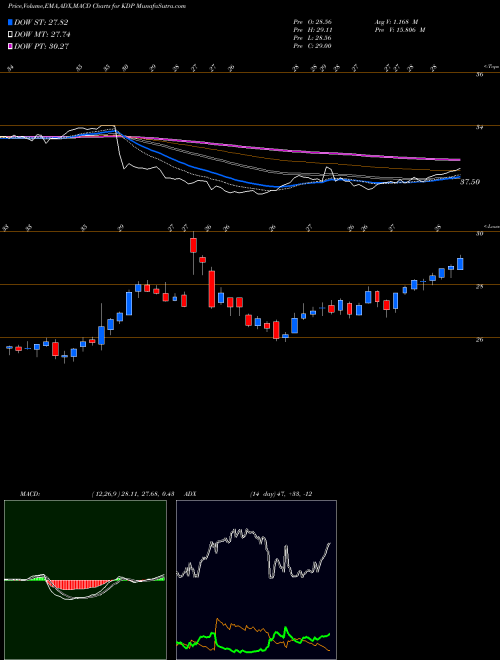
Task: Click the white DOW MT legend swatch
Action: tap(10, 35)
